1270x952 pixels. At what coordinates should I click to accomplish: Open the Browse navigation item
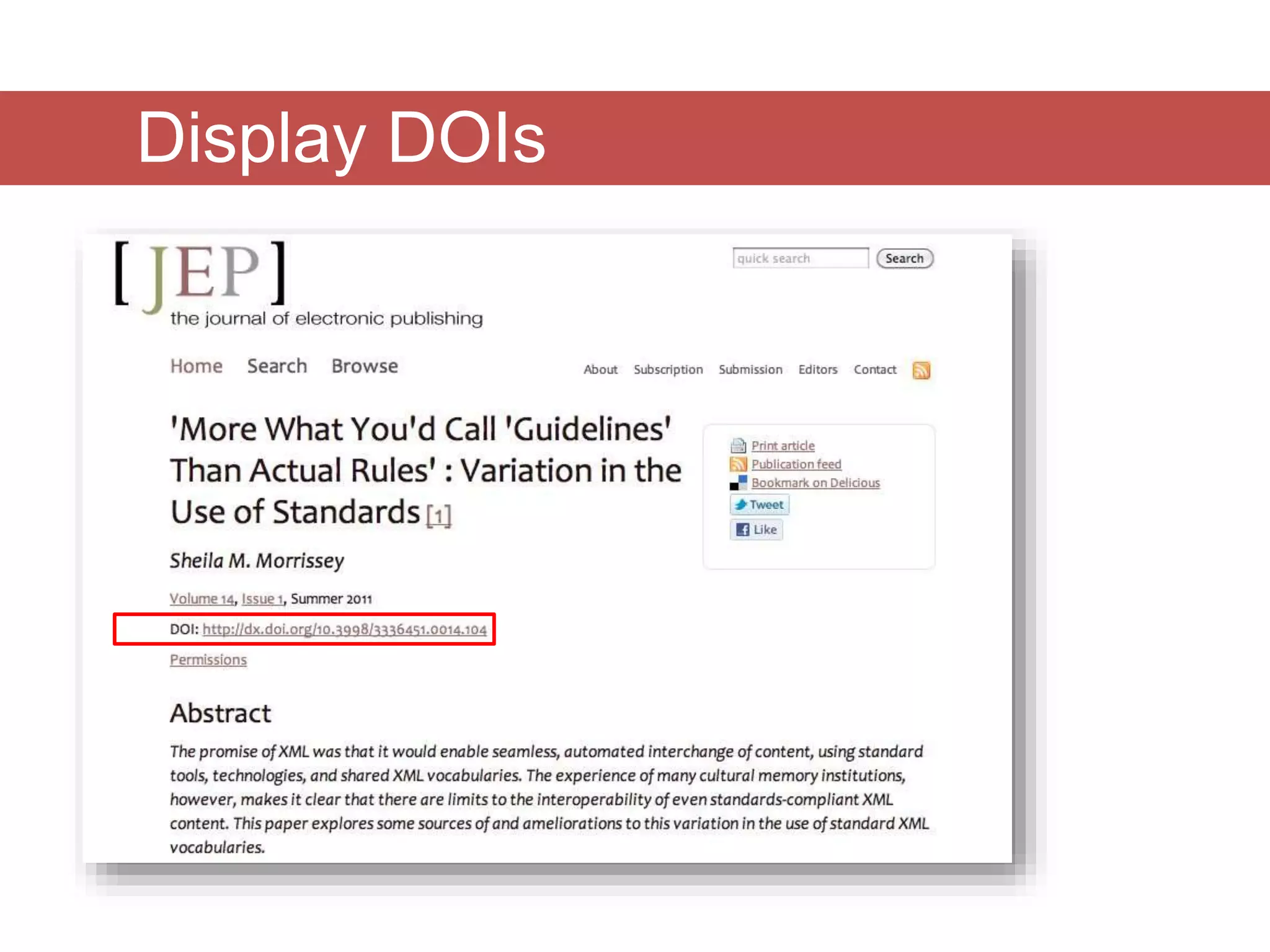pos(365,366)
